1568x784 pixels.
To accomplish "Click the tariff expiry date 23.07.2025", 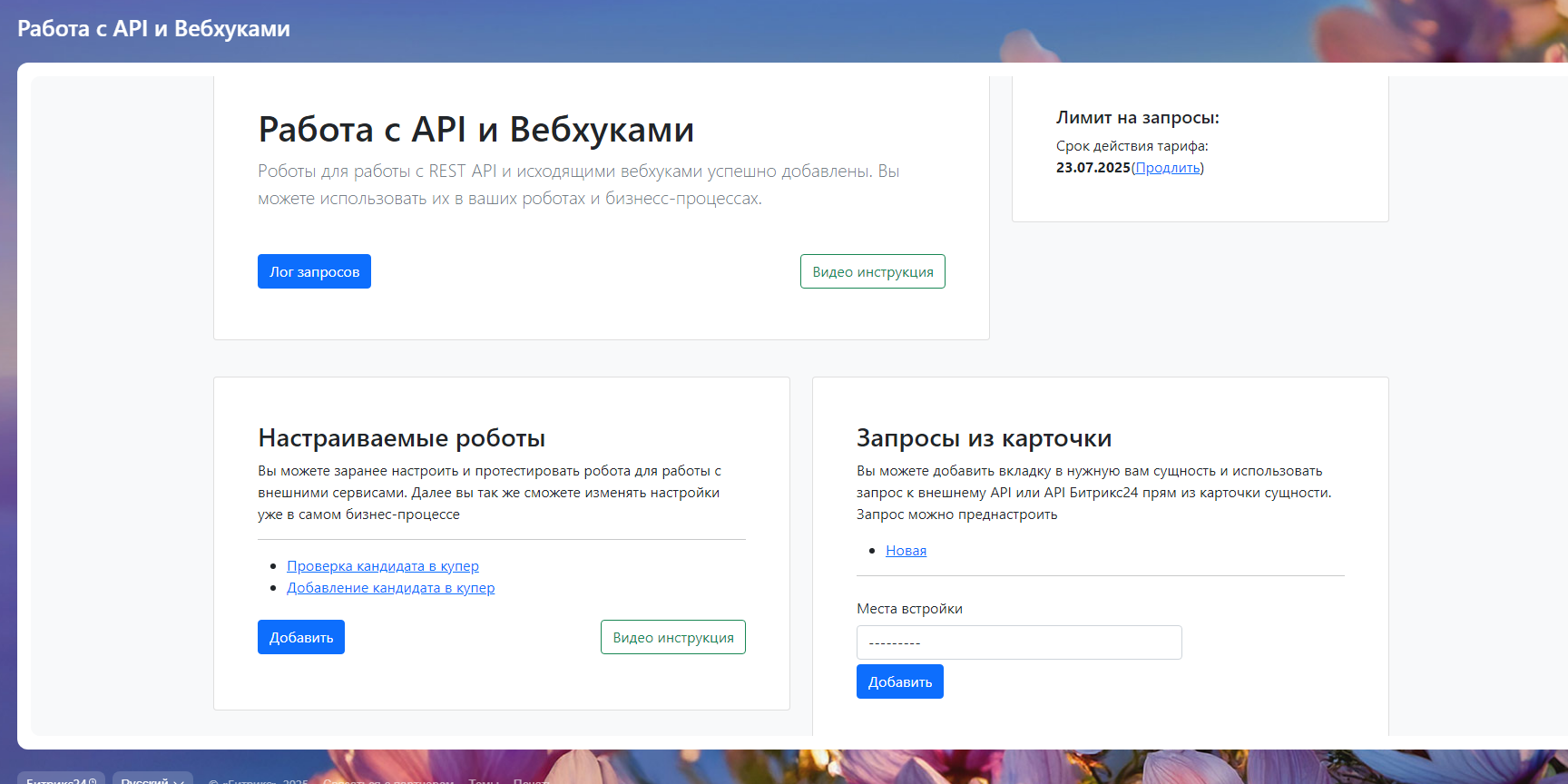I will tap(1093, 168).
